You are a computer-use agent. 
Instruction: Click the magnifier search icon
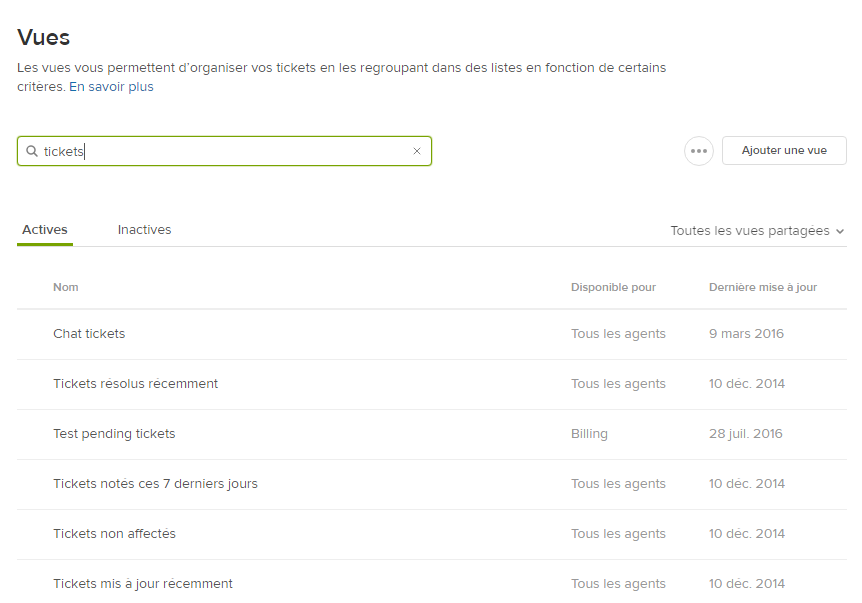tap(32, 151)
